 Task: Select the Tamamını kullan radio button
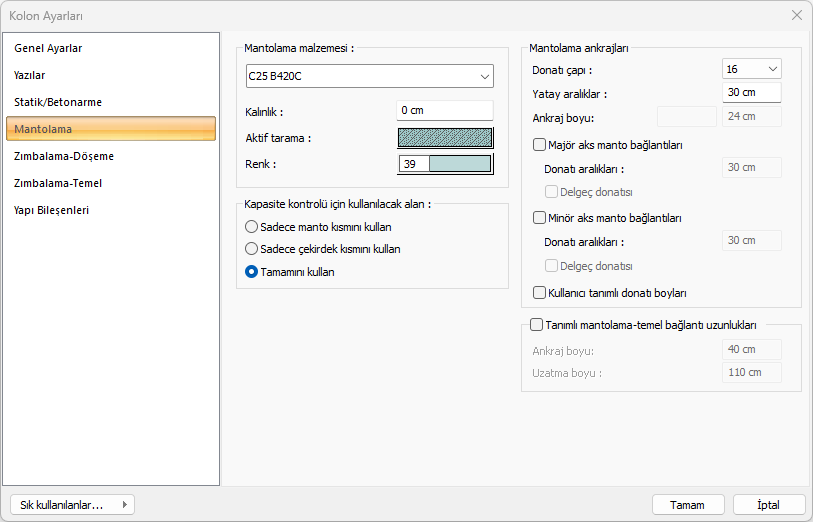pos(252,271)
